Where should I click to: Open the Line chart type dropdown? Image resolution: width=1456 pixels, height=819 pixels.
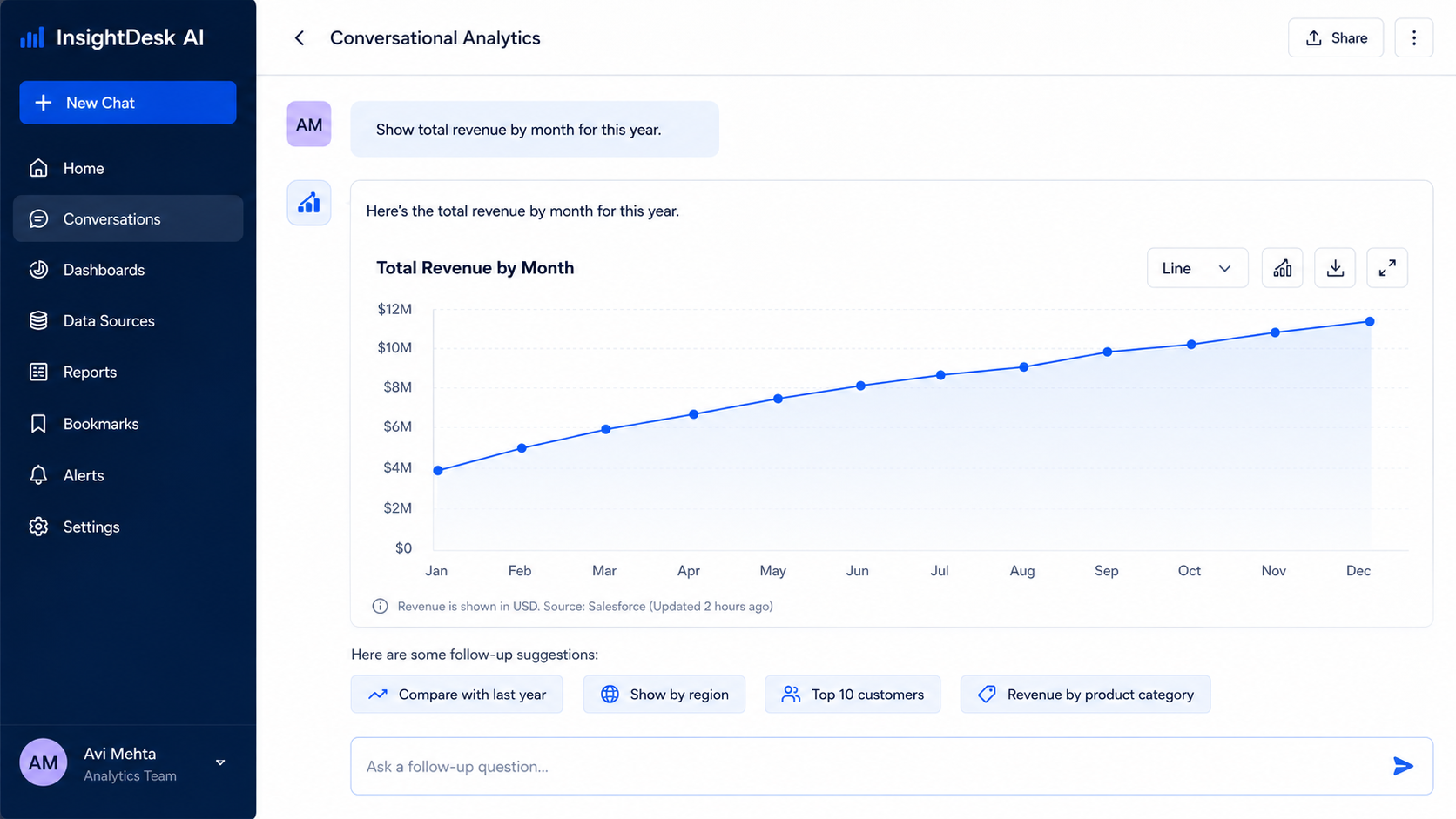1197,268
